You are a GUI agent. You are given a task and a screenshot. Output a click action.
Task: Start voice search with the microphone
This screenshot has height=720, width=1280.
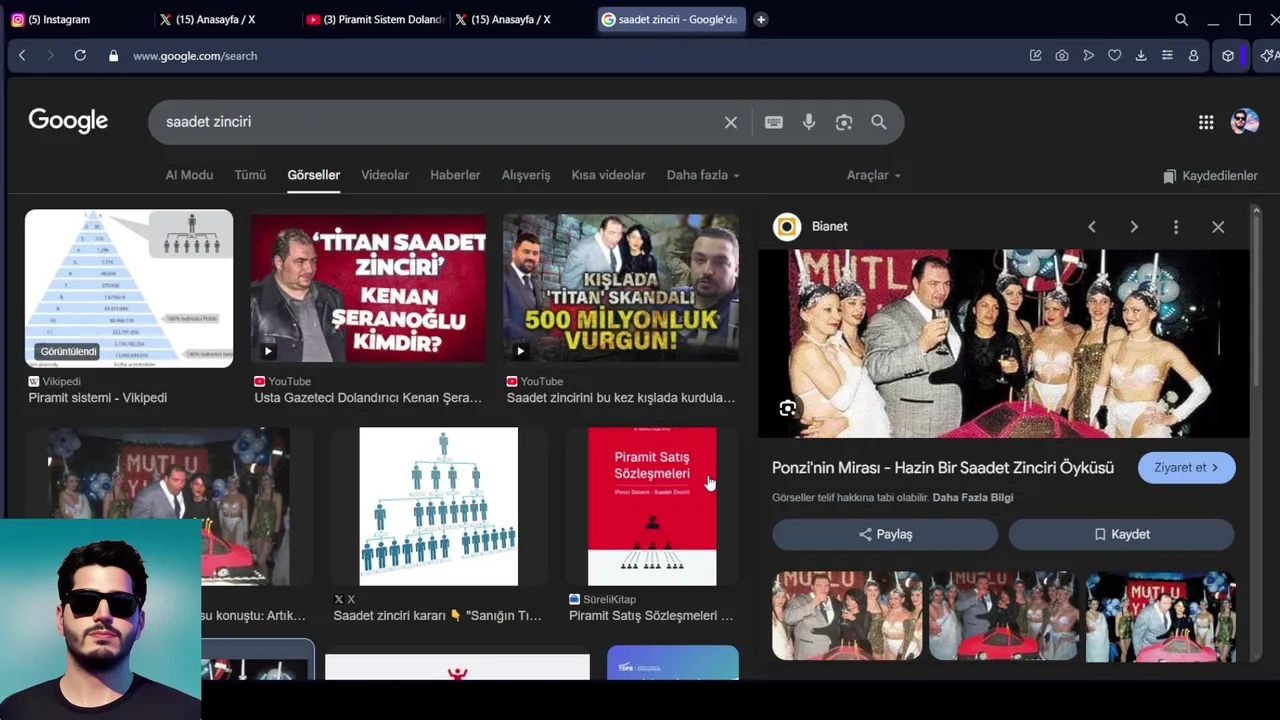pos(809,122)
